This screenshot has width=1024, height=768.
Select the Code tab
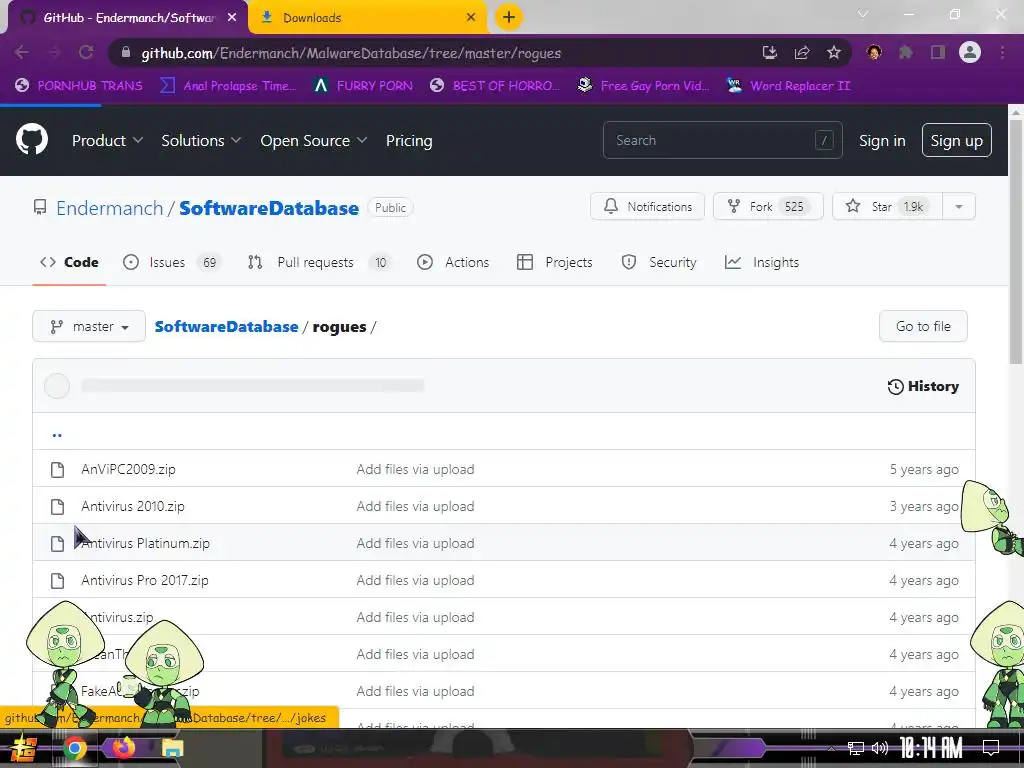pyautogui.click(x=69, y=263)
